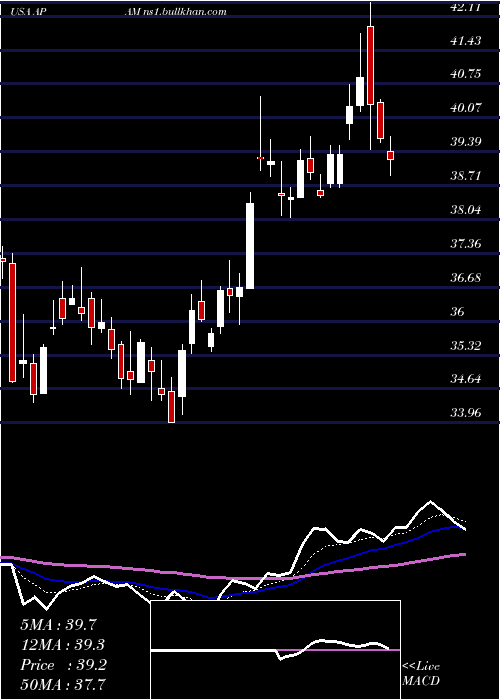
Task: Click the 38.04 price axis label
Action: coord(465,210)
